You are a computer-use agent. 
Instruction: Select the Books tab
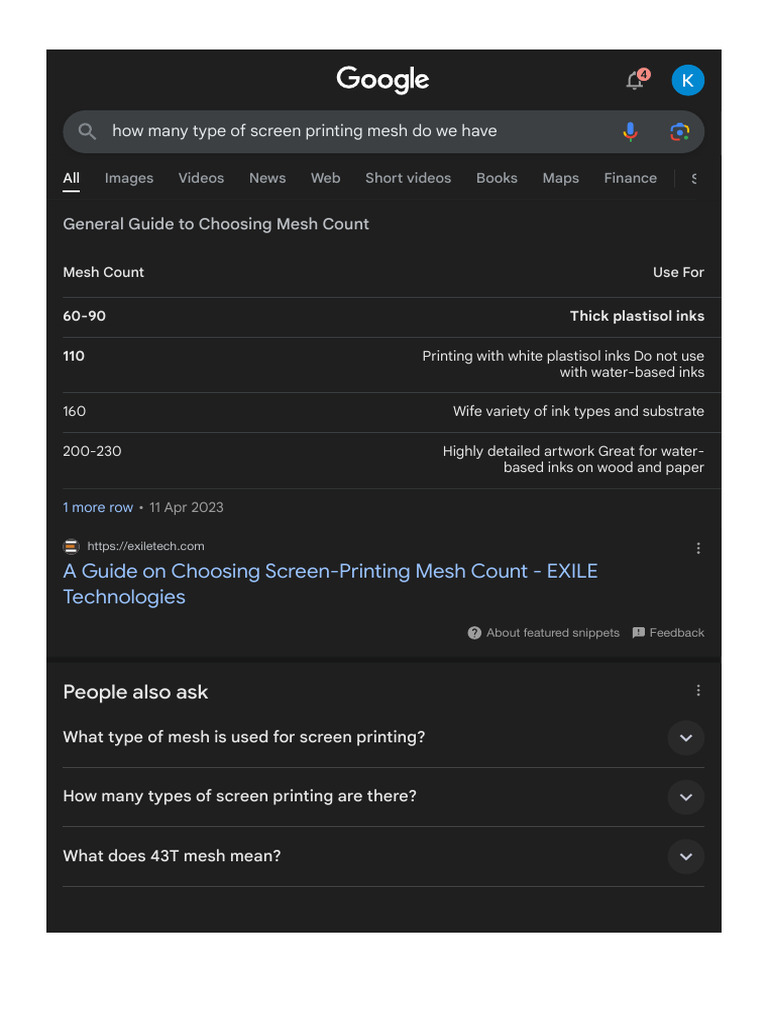coord(497,178)
